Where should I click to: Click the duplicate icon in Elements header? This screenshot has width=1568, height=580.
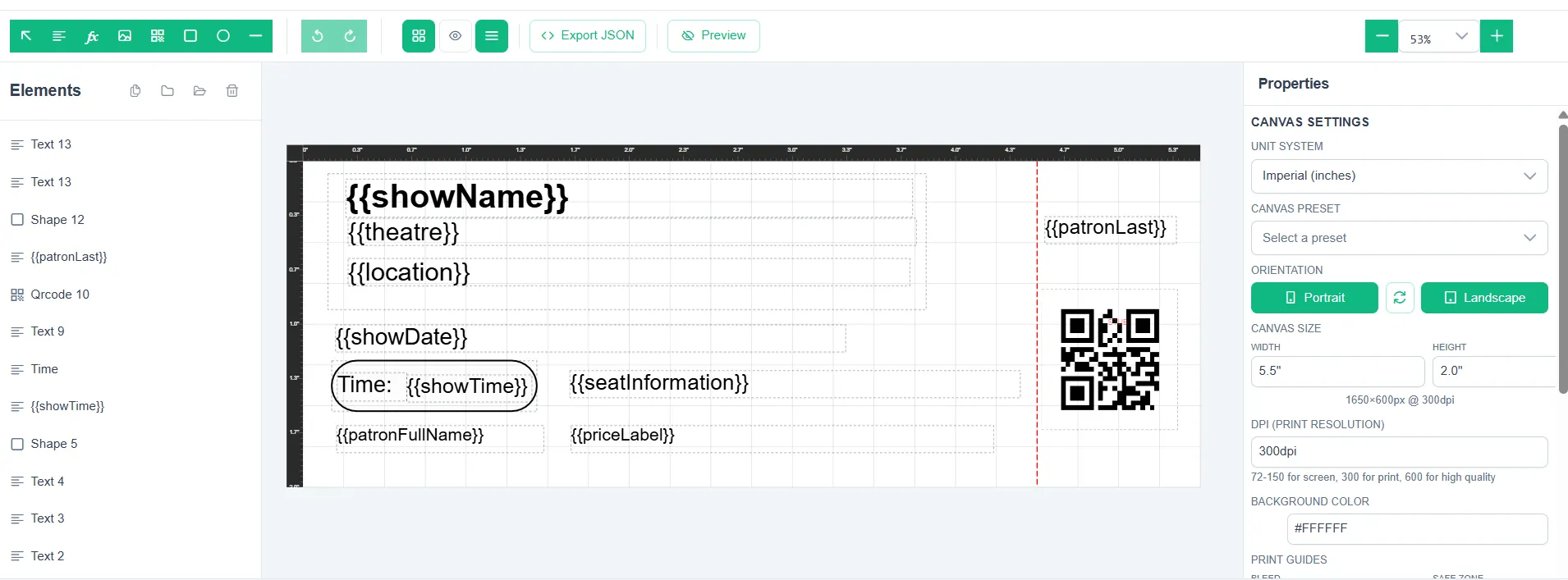point(135,91)
